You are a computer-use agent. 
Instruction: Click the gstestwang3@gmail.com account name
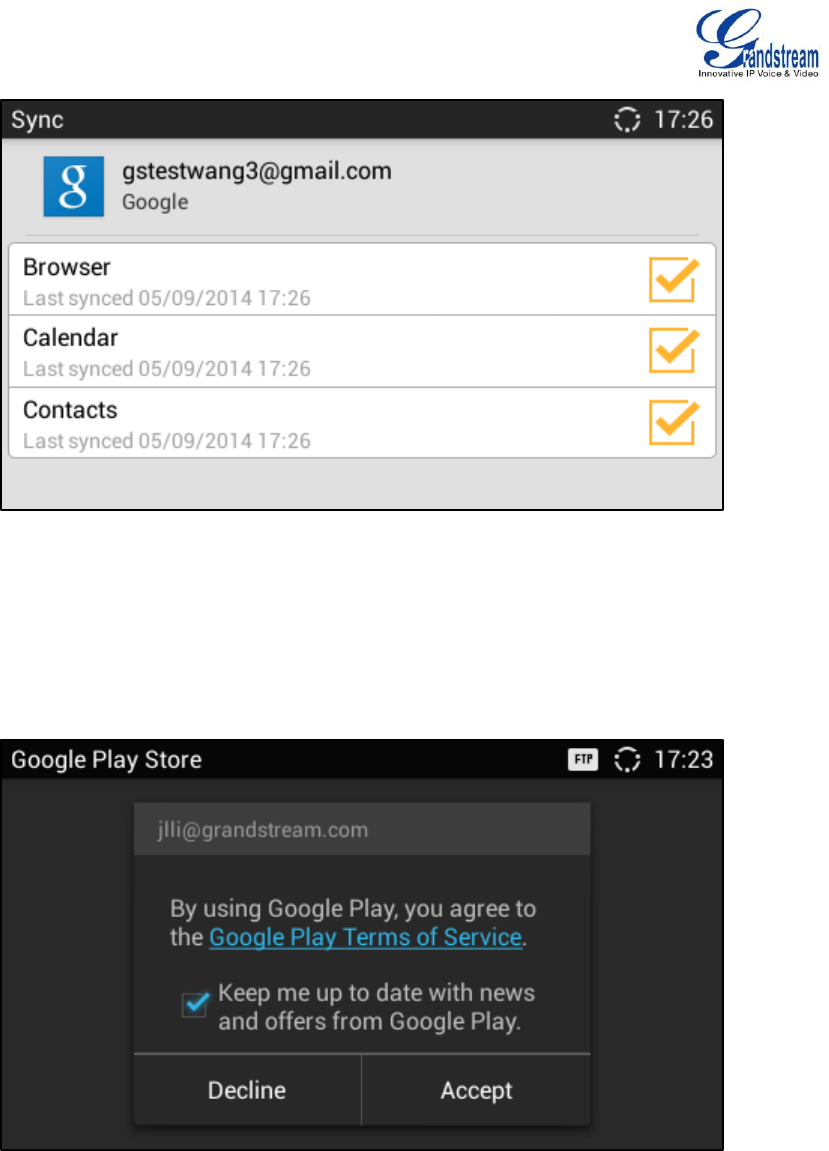(257, 171)
